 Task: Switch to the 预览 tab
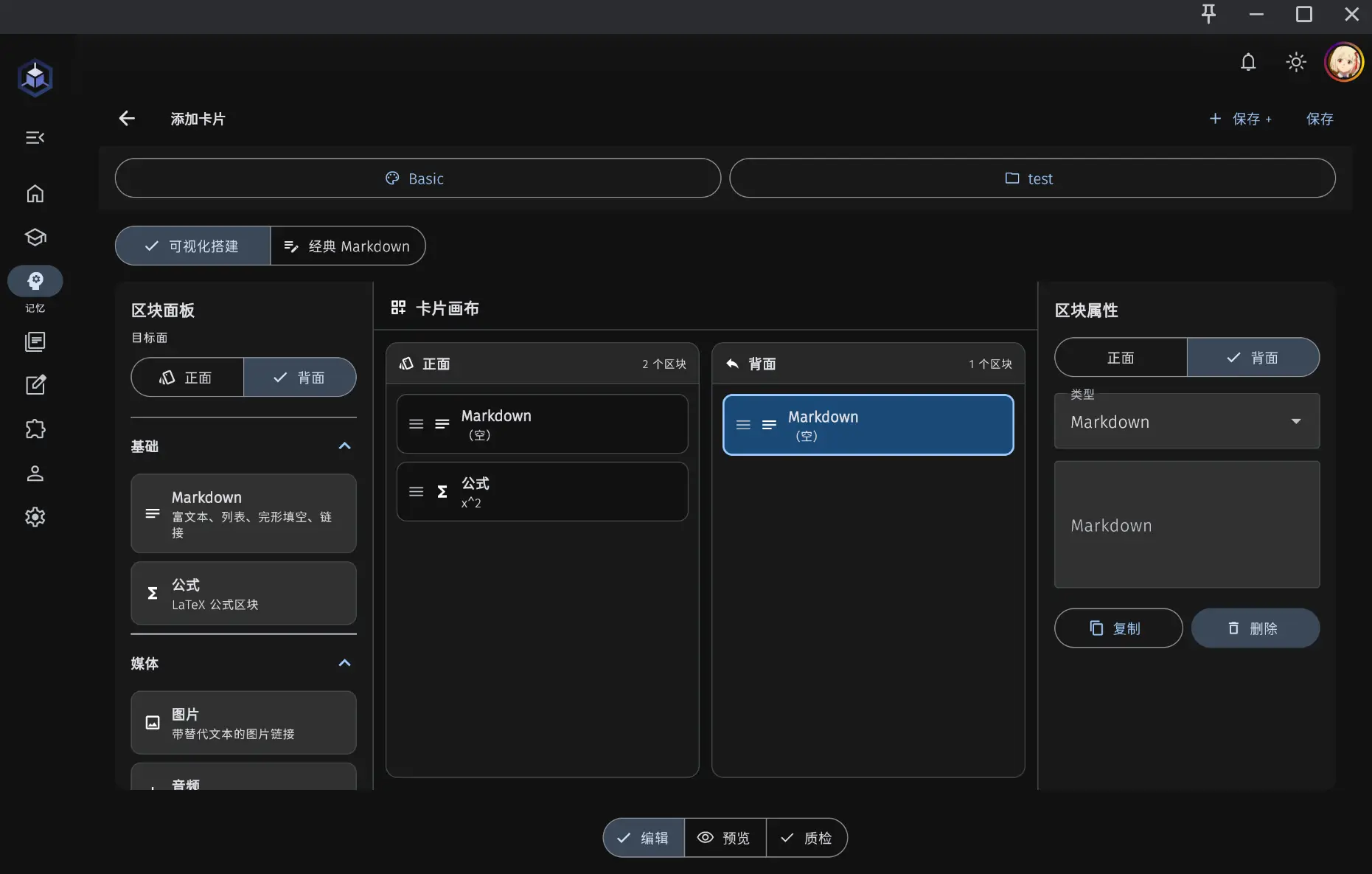point(725,838)
